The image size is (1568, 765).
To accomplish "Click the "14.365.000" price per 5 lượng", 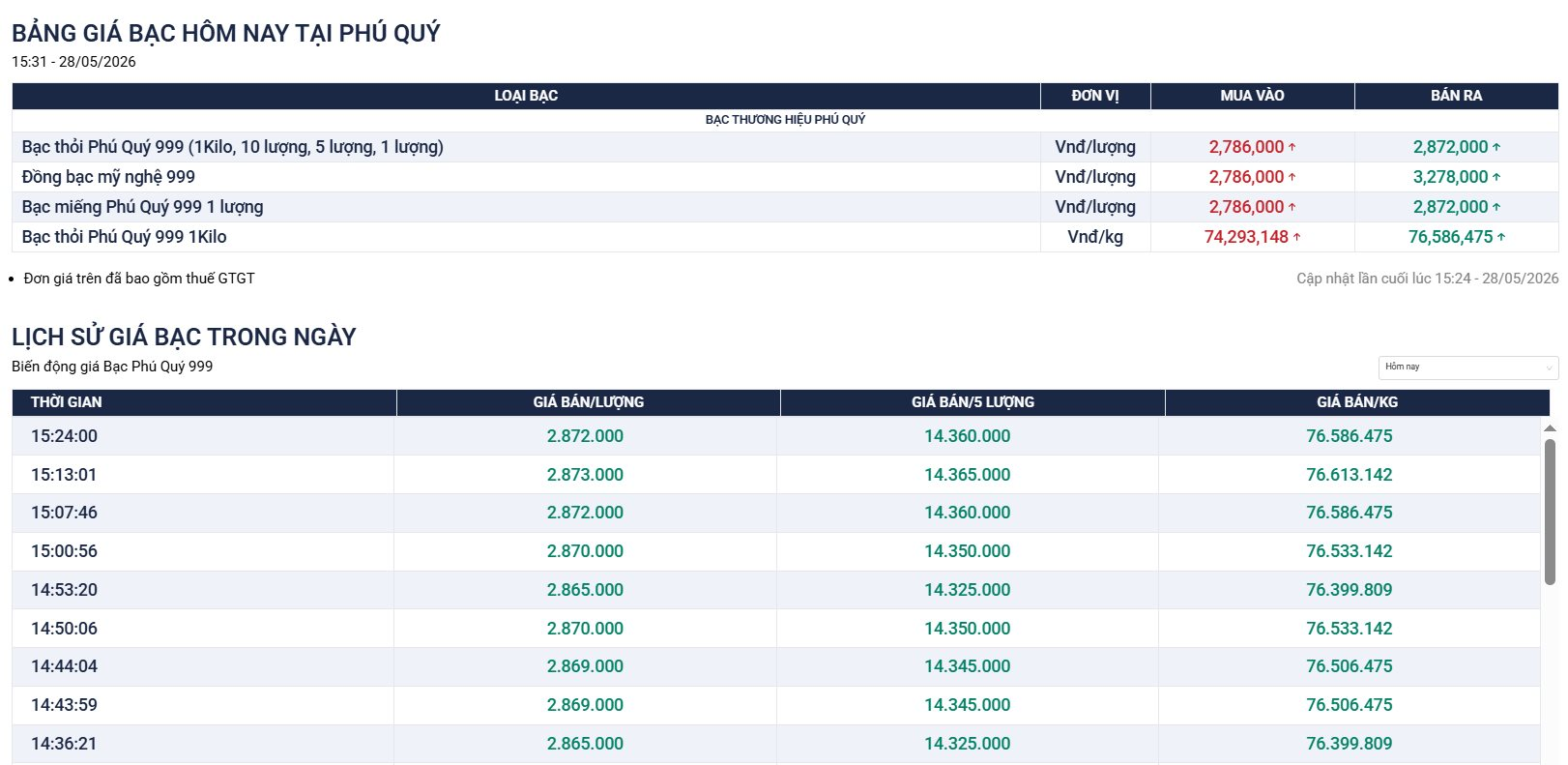I will coord(967,475).
